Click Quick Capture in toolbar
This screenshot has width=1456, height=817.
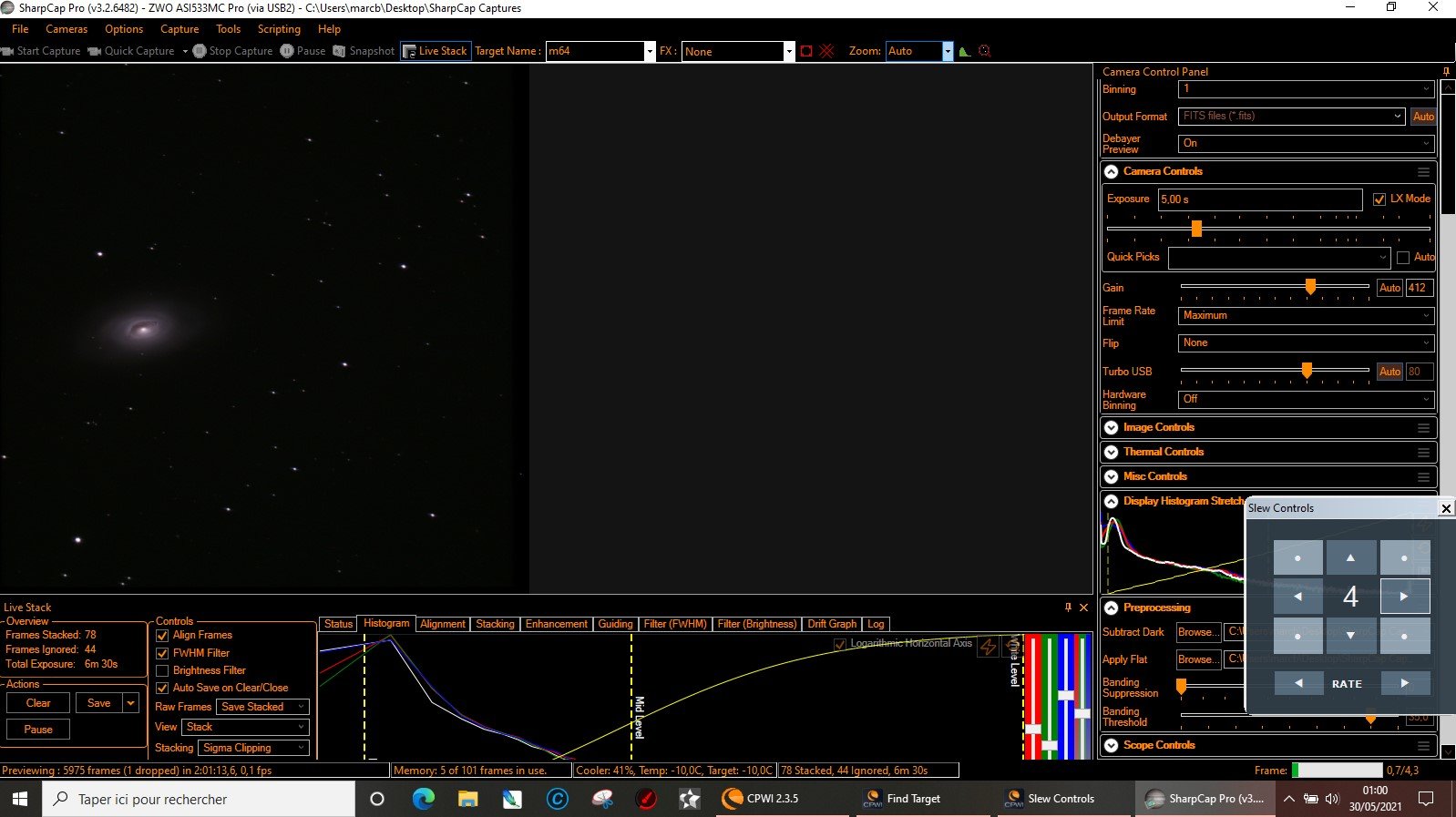coord(131,51)
